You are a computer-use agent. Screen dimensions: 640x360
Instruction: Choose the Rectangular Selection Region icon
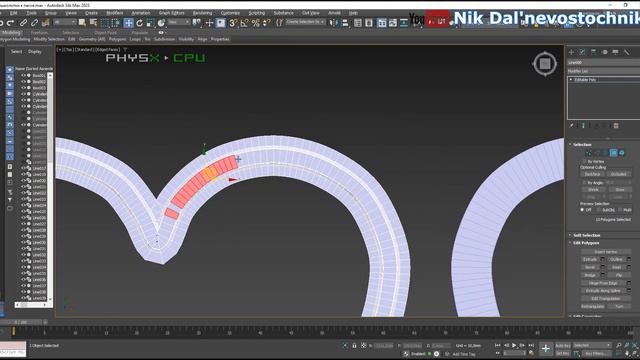(x=105, y=23)
